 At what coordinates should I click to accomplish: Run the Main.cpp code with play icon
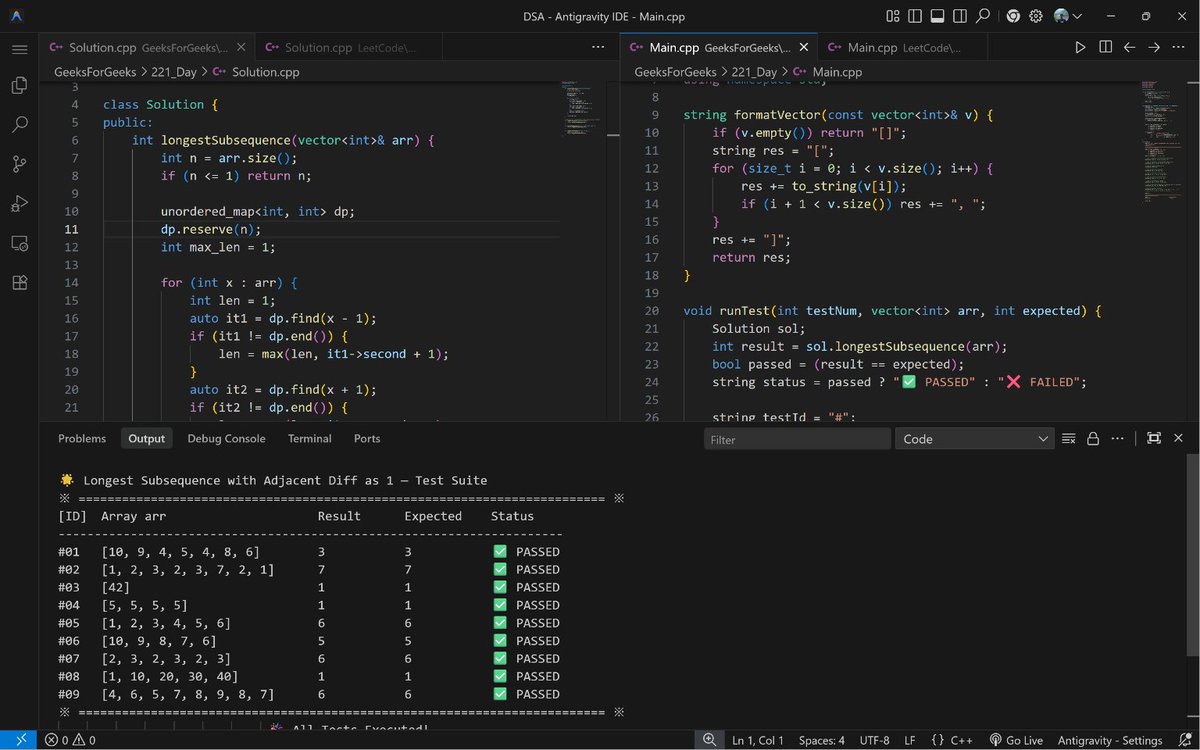[x=1080, y=47]
